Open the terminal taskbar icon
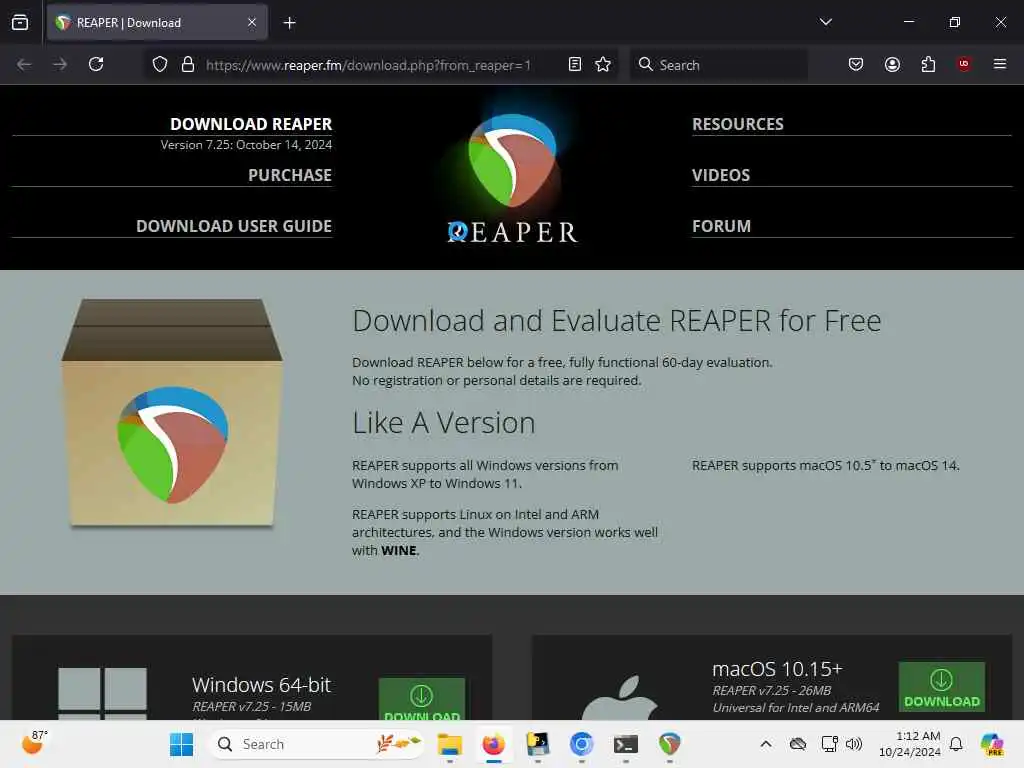The height and width of the screenshot is (768, 1024). click(626, 744)
